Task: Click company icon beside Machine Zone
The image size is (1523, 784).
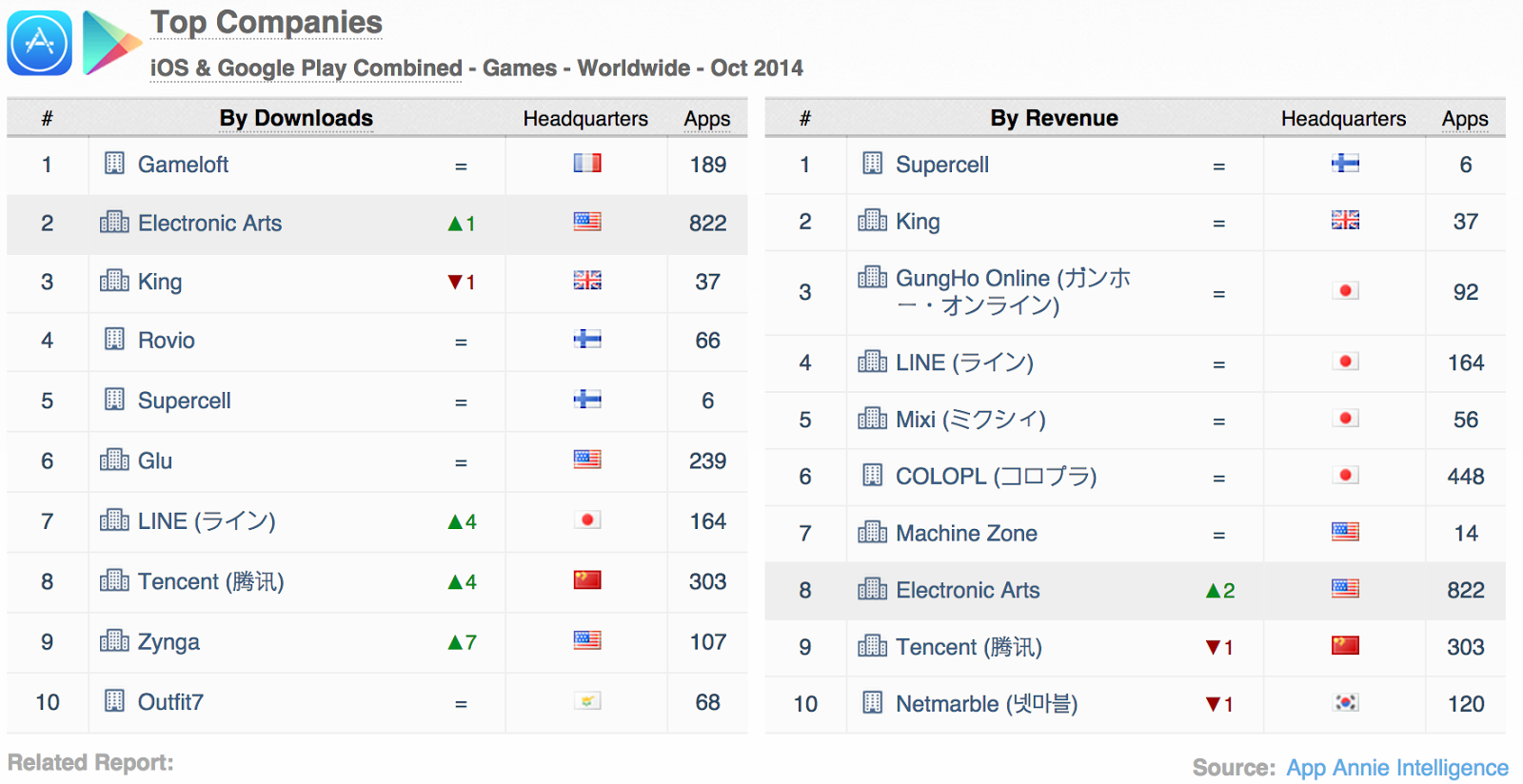Action: pos(872,532)
